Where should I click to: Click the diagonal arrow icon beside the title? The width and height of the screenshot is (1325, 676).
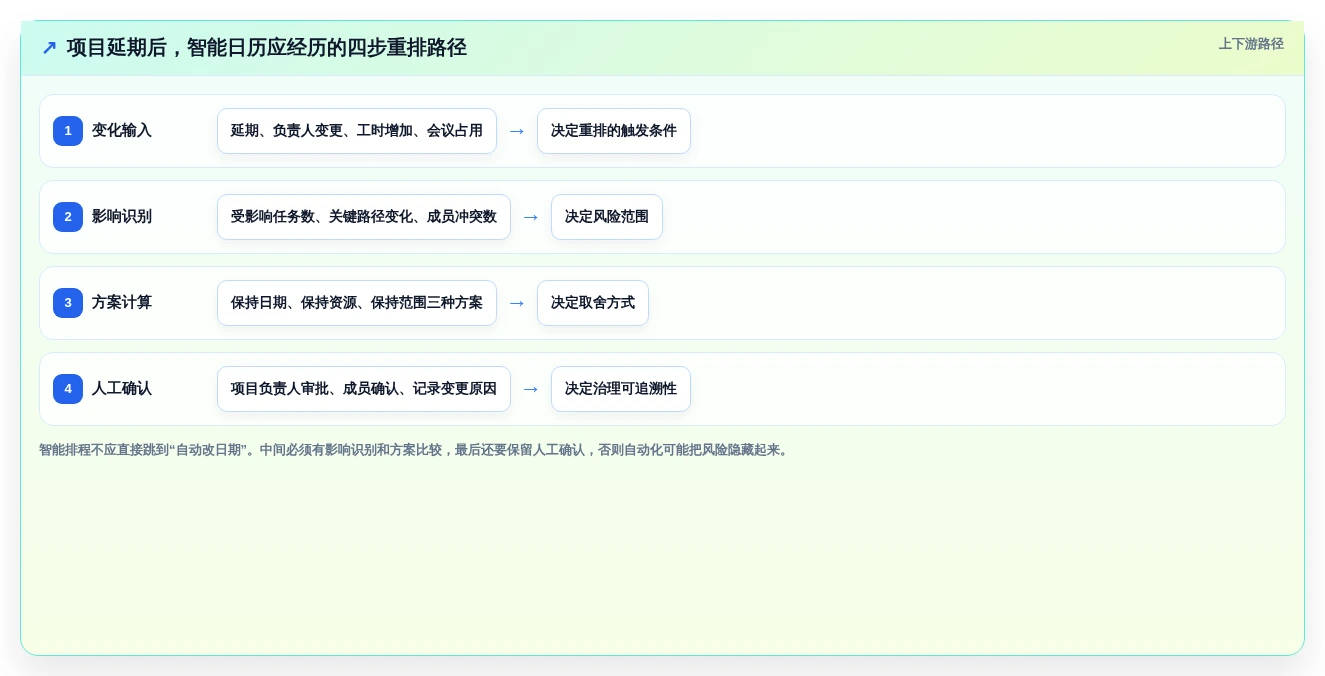pos(49,48)
